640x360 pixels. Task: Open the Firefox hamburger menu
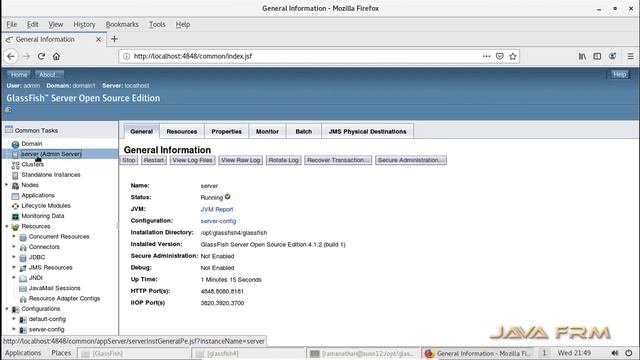tap(631, 56)
